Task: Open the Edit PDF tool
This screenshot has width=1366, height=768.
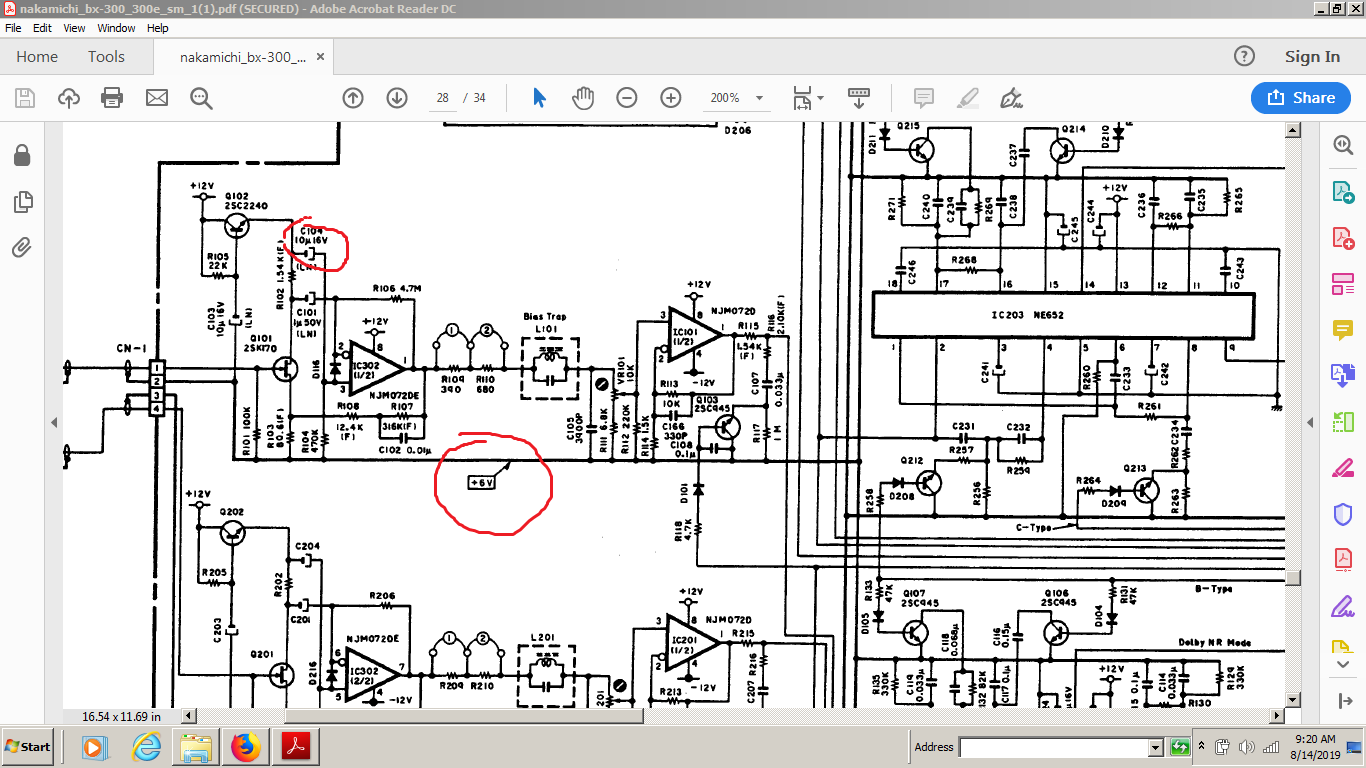Action: (x=1342, y=284)
